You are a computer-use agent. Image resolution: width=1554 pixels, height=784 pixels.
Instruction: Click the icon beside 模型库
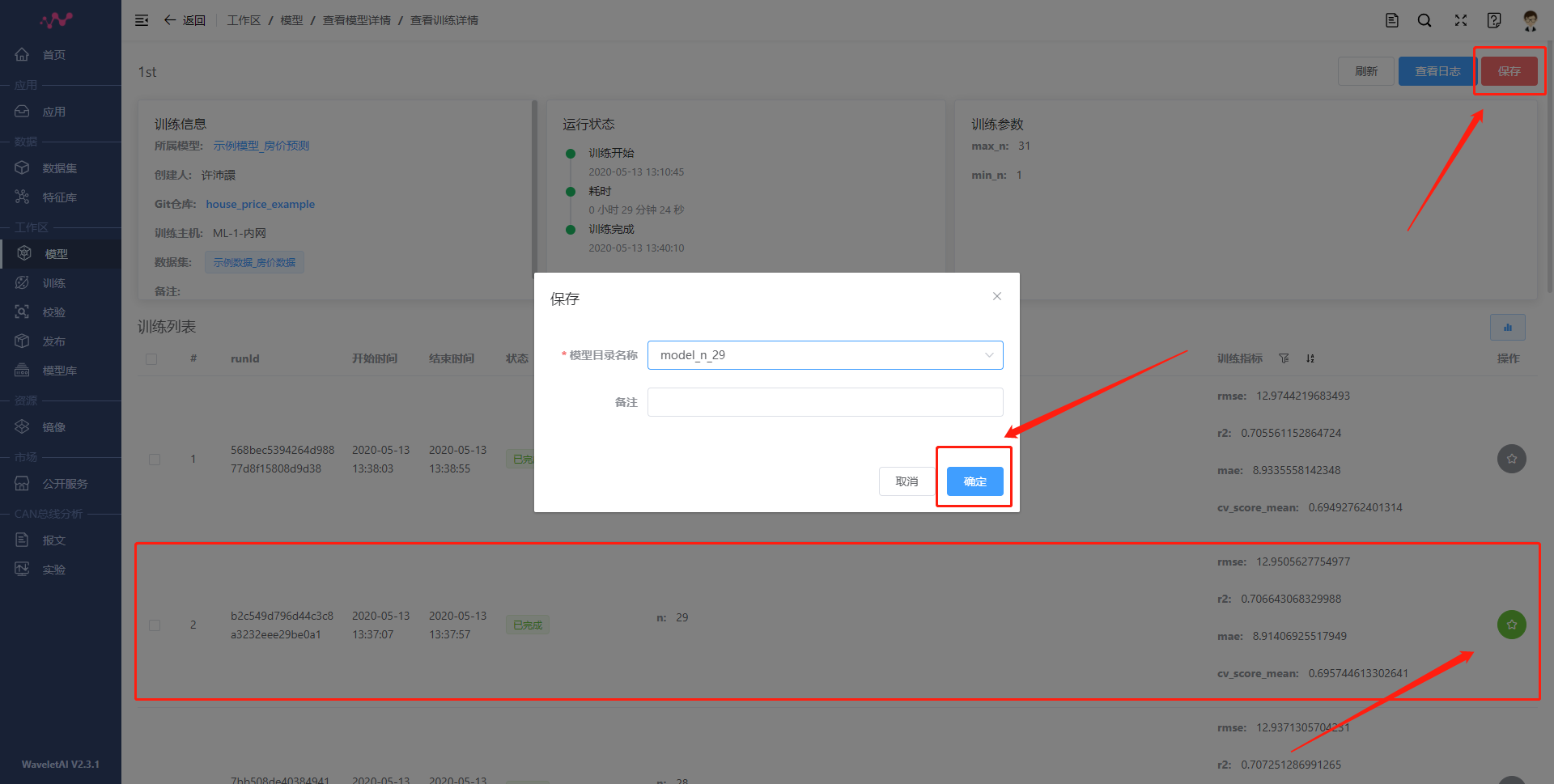coord(23,371)
